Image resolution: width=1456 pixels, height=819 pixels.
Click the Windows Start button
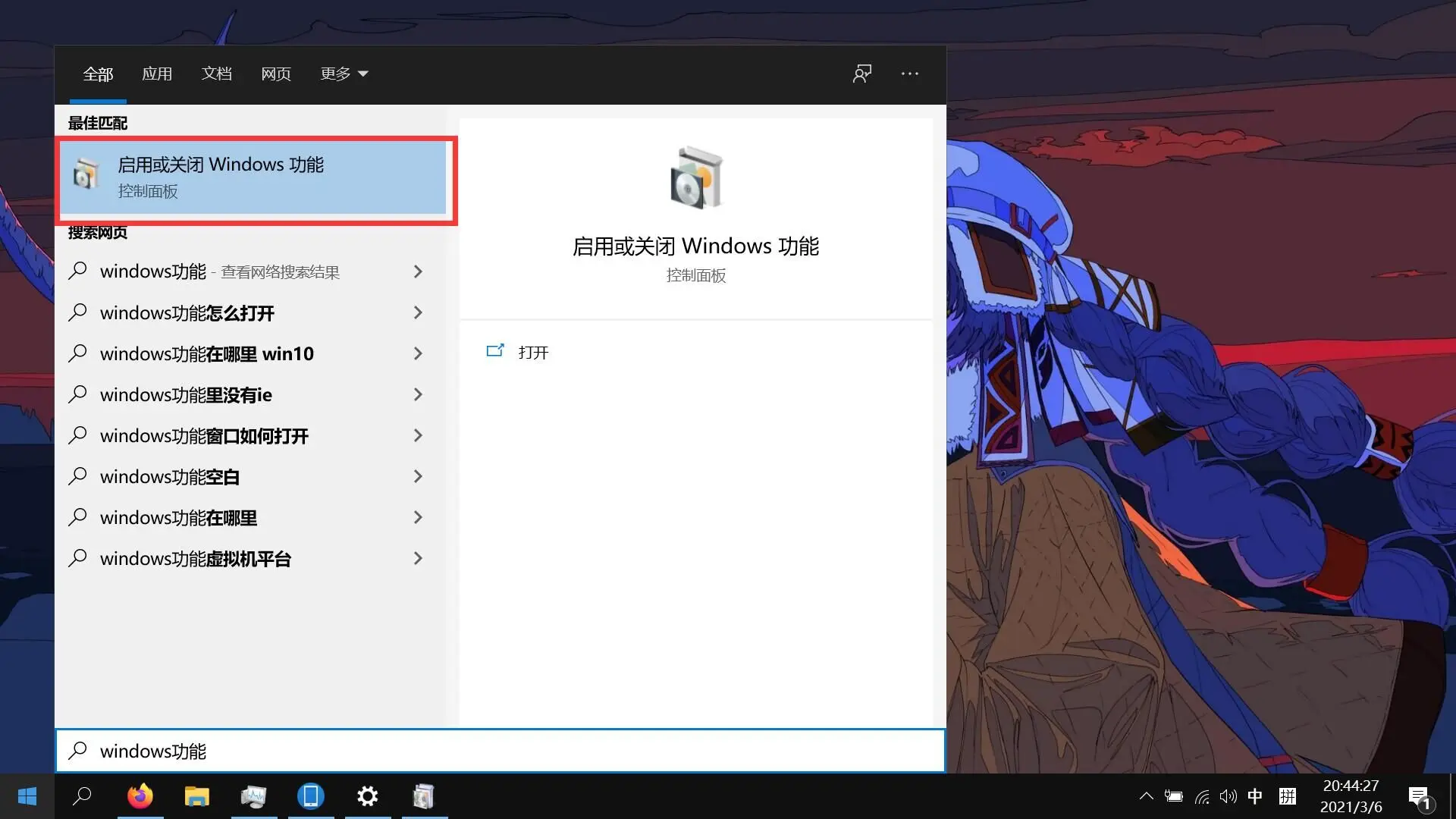tap(27, 796)
